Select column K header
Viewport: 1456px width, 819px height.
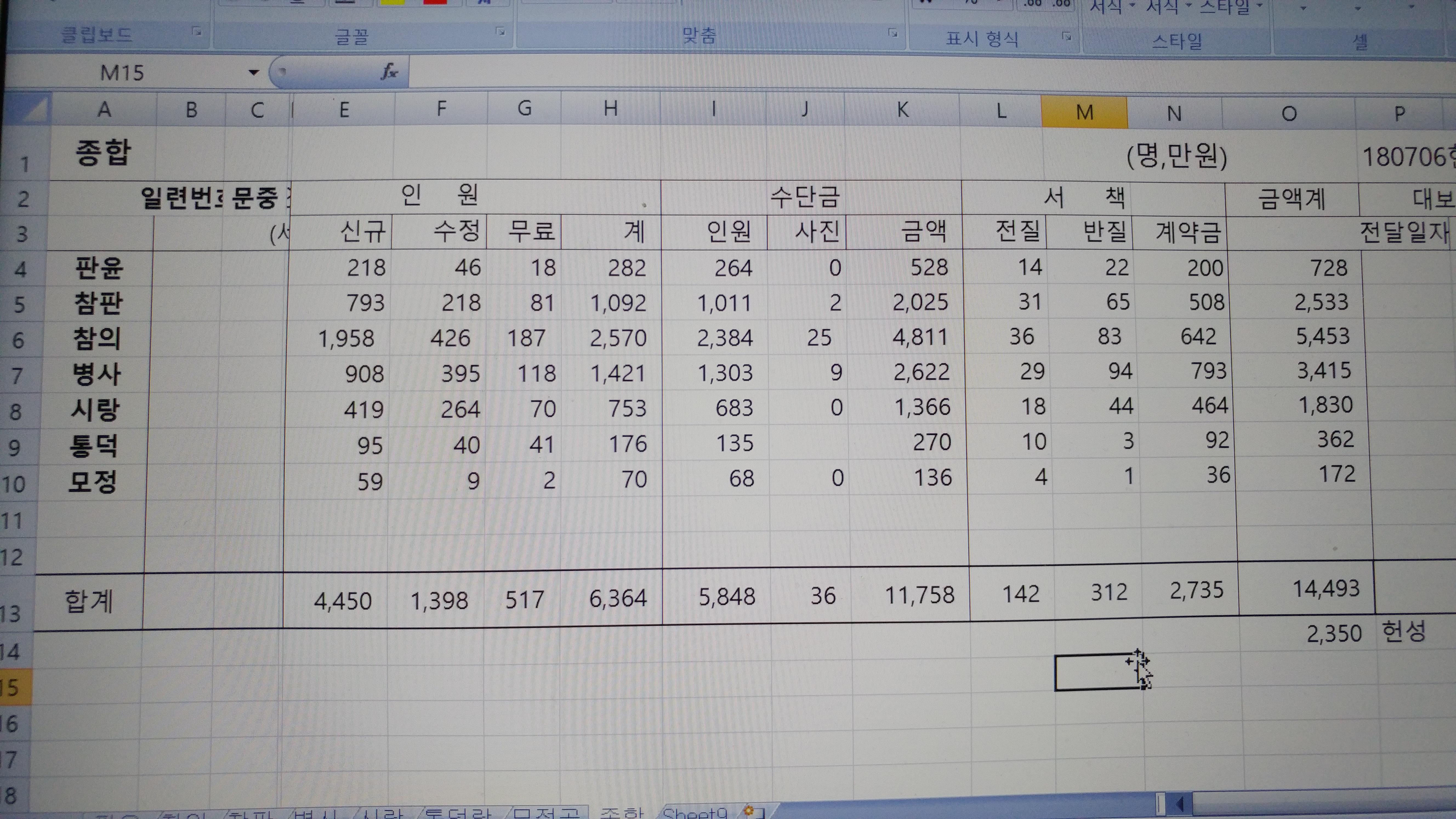[x=903, y=110]
